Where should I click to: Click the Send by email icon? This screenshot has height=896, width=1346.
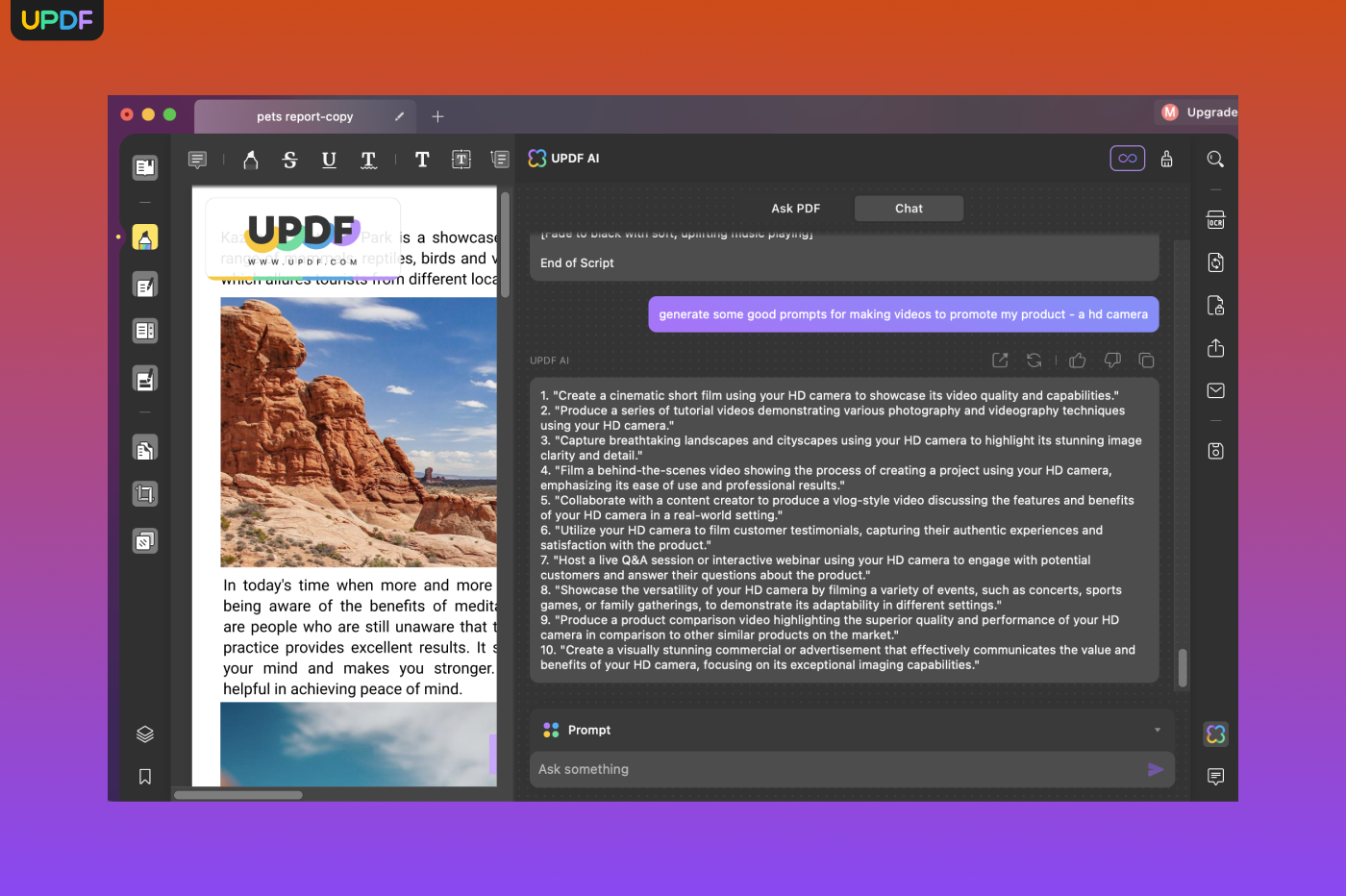(x=1215, y=390)
